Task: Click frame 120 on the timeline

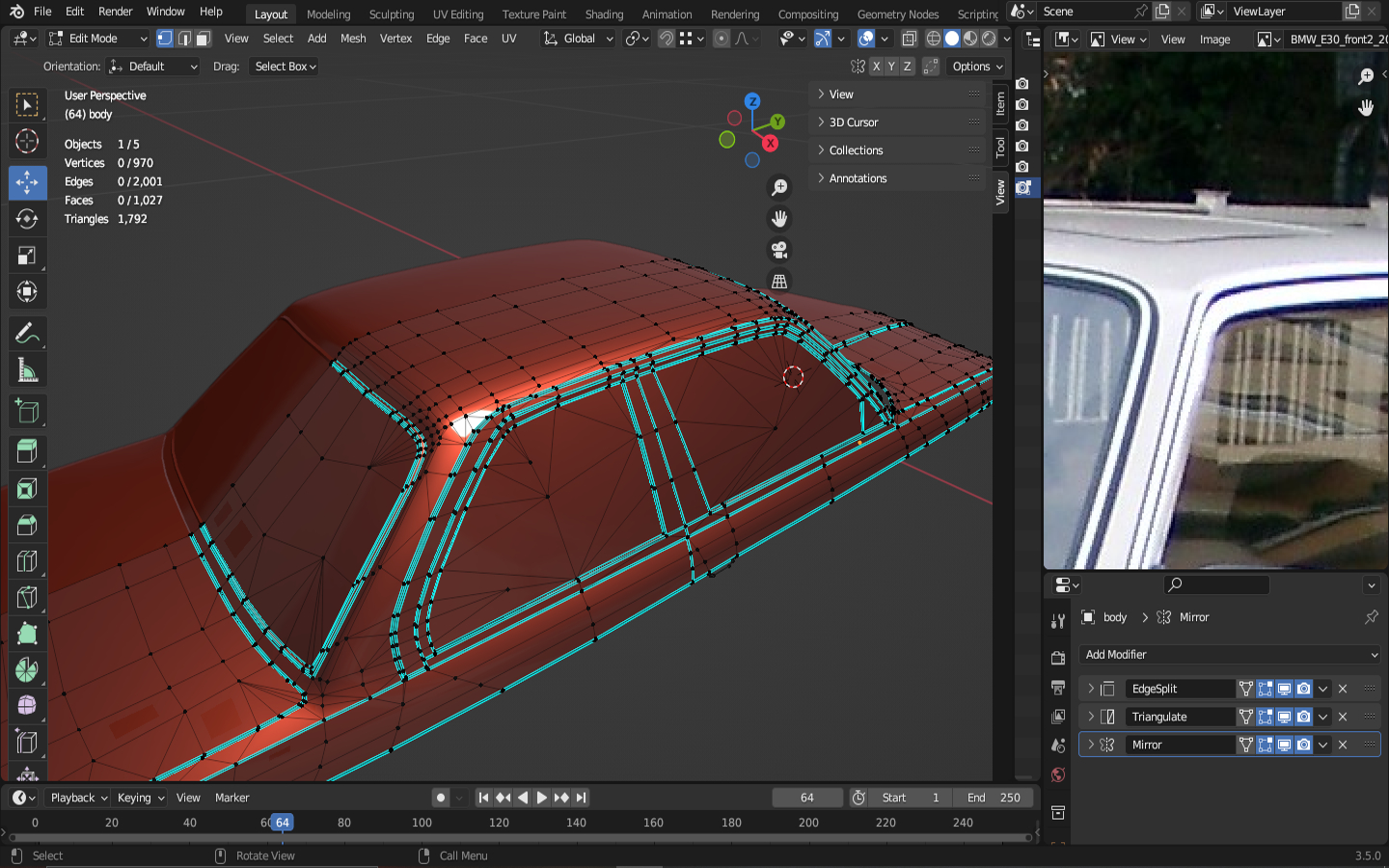Action: tap(499, 823)
